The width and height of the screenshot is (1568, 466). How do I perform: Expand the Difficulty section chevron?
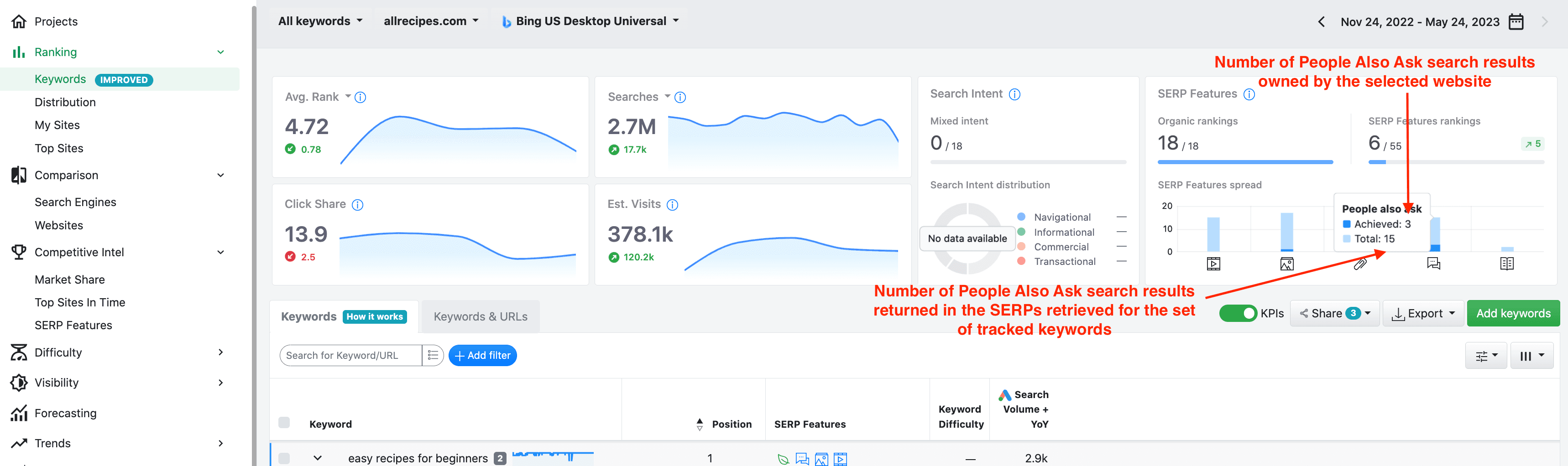coord(221,352)
